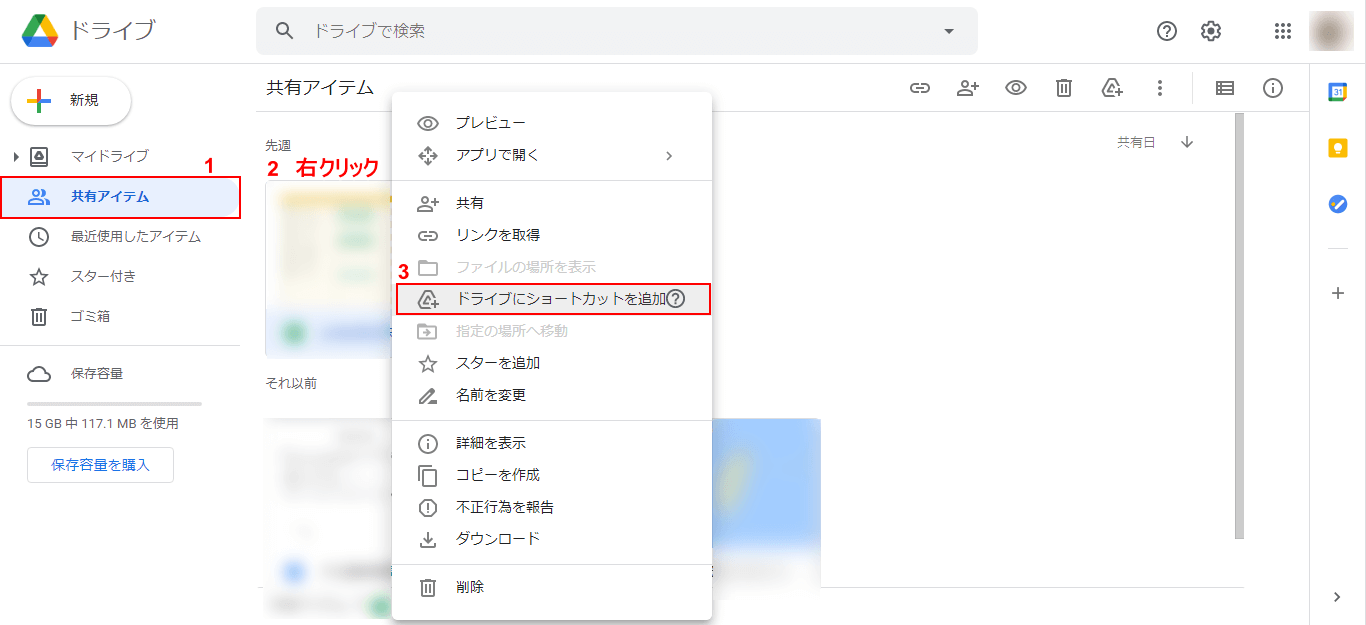Toggle the 共有日 sort direction arrow
The height and width of the screenshot is (625, 1366).
[1186, 142]
